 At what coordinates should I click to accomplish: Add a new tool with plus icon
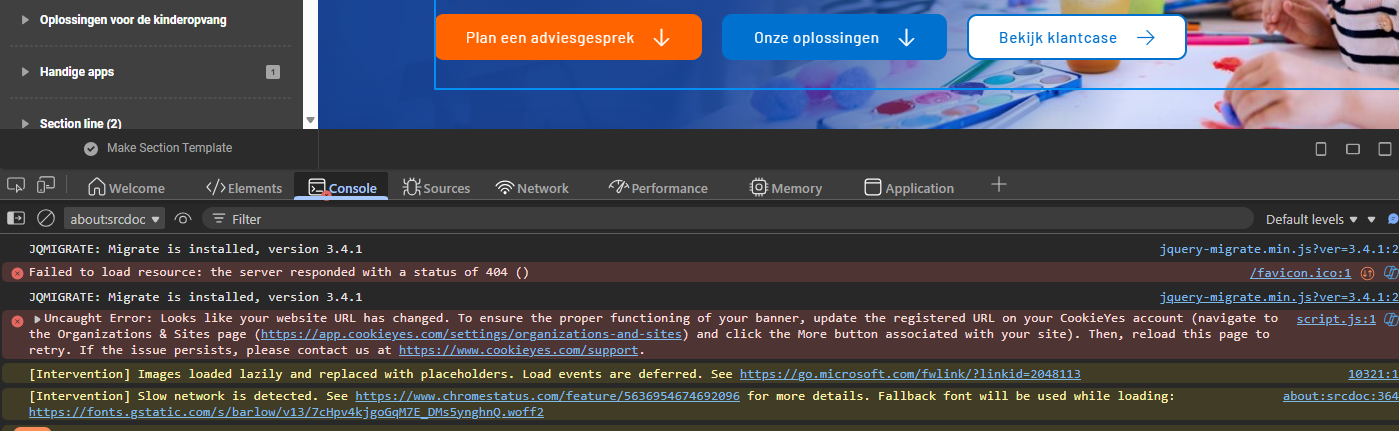[998, 185]
